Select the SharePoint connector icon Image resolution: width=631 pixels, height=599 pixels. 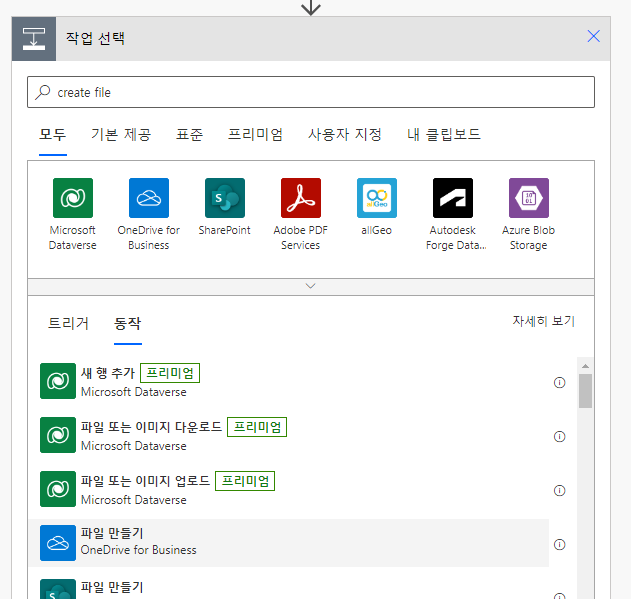click(225, 198)
